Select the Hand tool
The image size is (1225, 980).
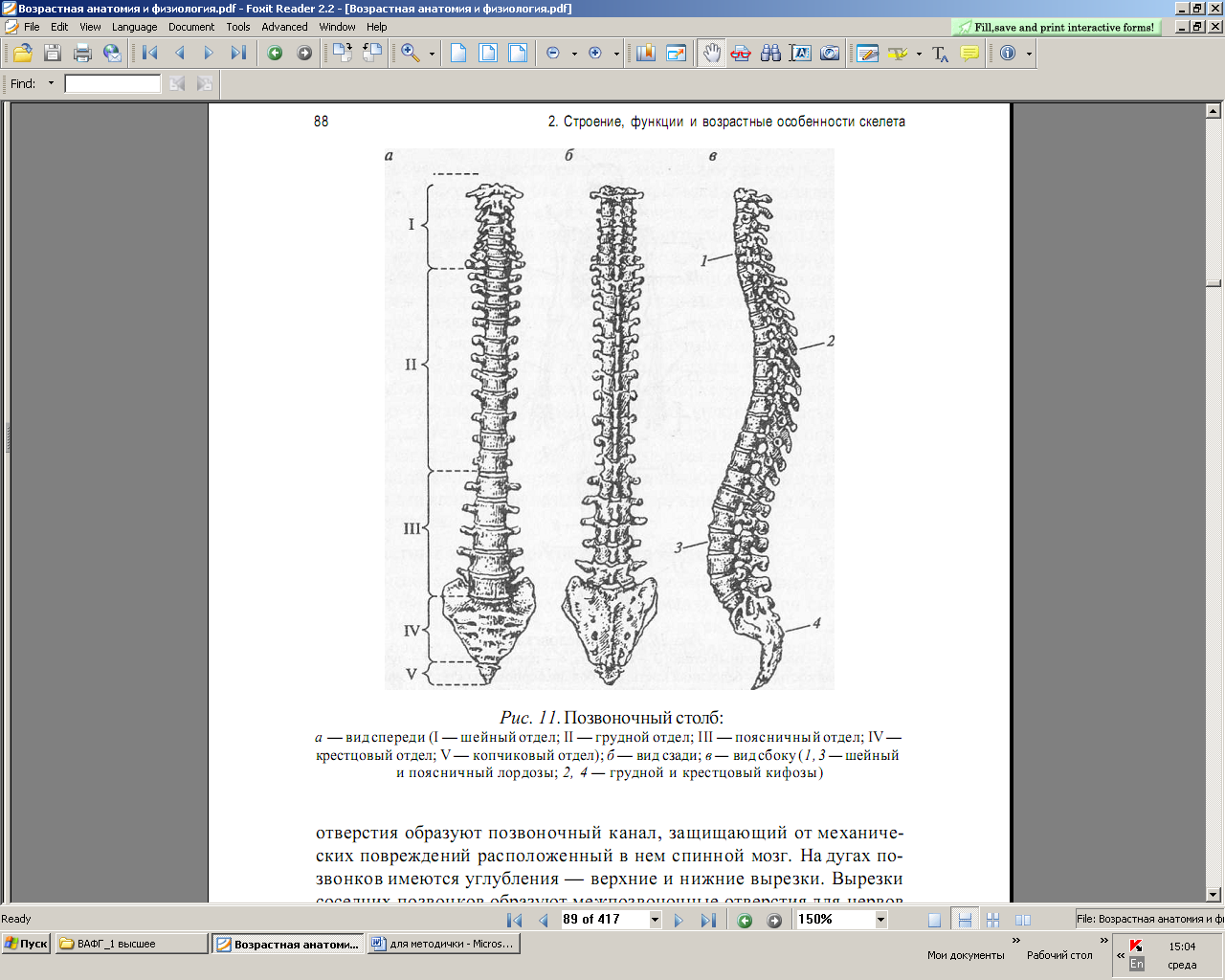[711, 54]
